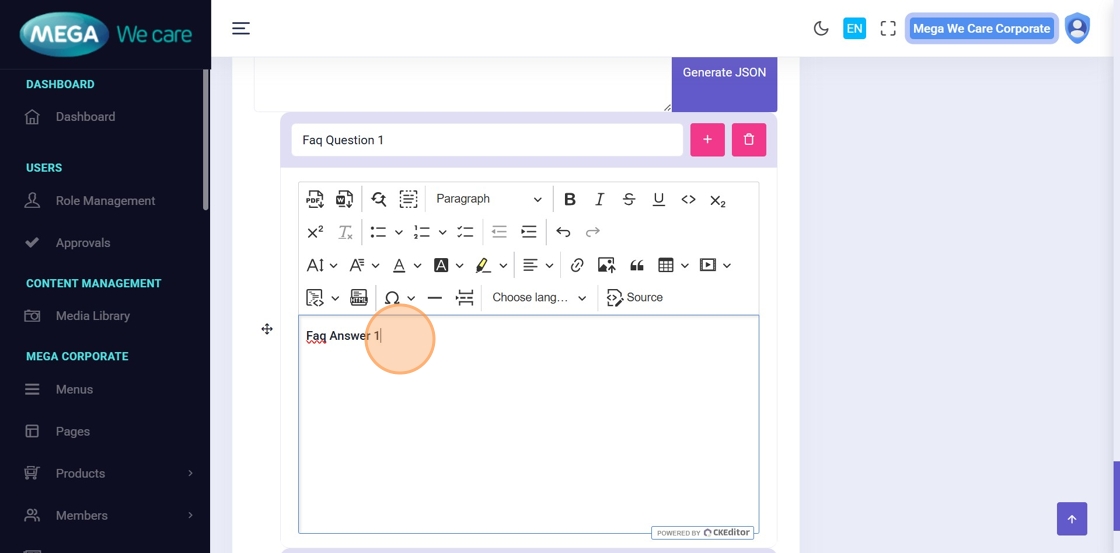Apply strikethrough formatting

point(629,199)
